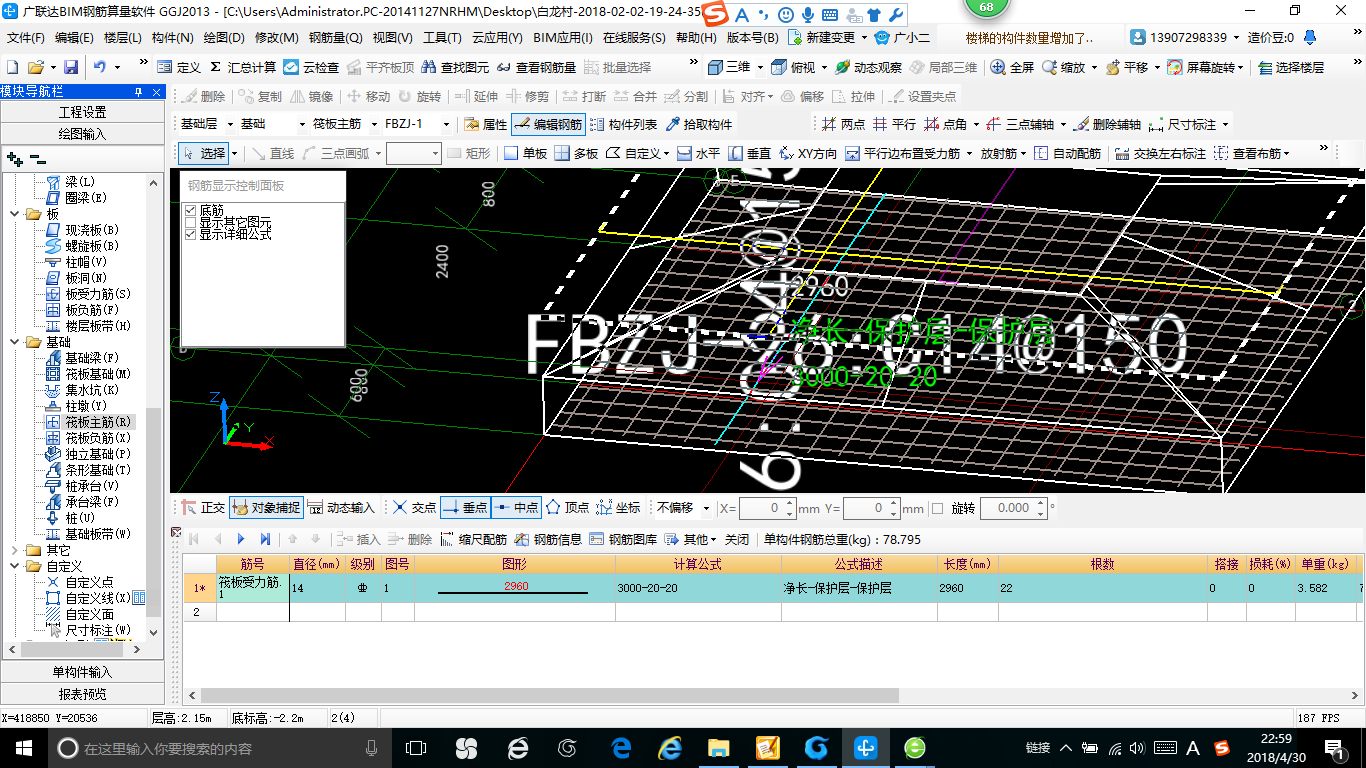Screen dimensions: 1366x768
Task: Click the 单构件输入 button
Action: tap(82, 672)
